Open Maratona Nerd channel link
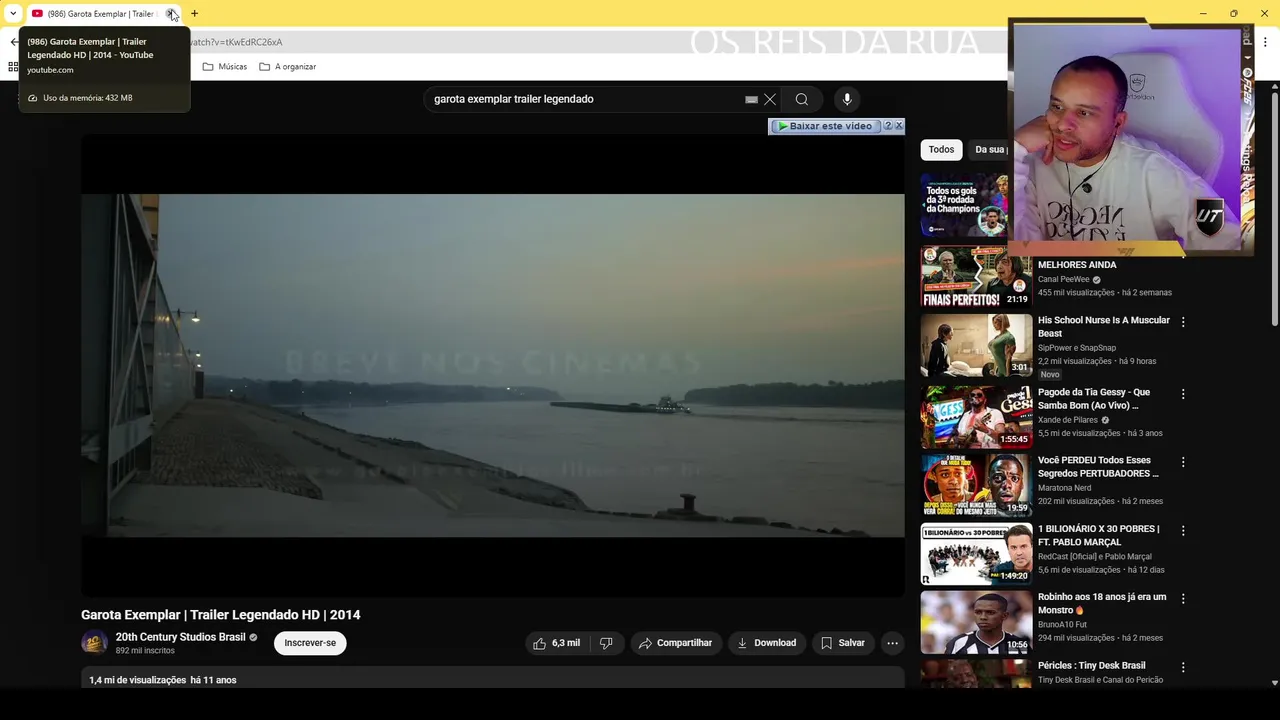This screenshot has width=1280, height=720. pyautogui.click(x=1065, y=488)
